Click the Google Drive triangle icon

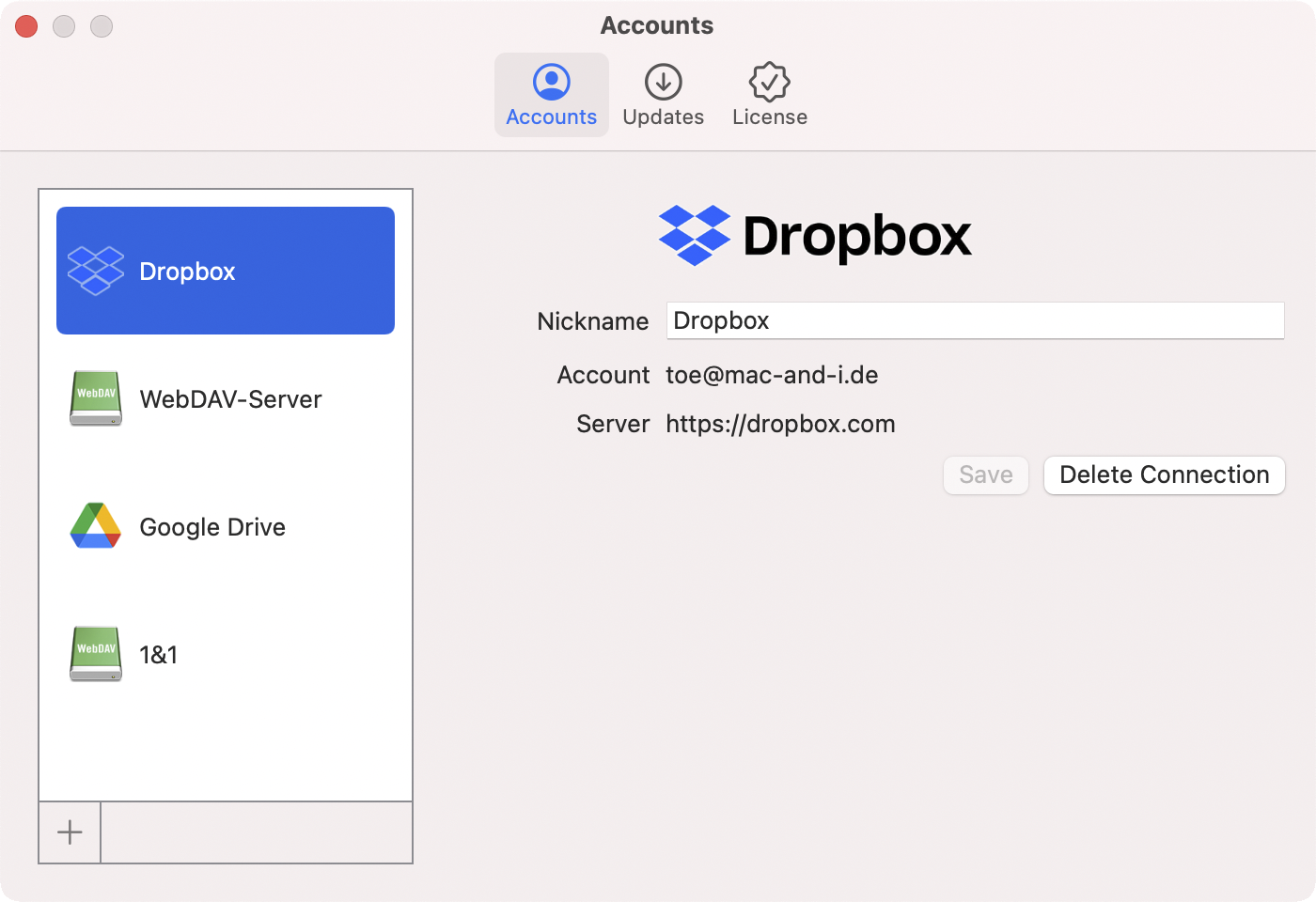[96, 525]
